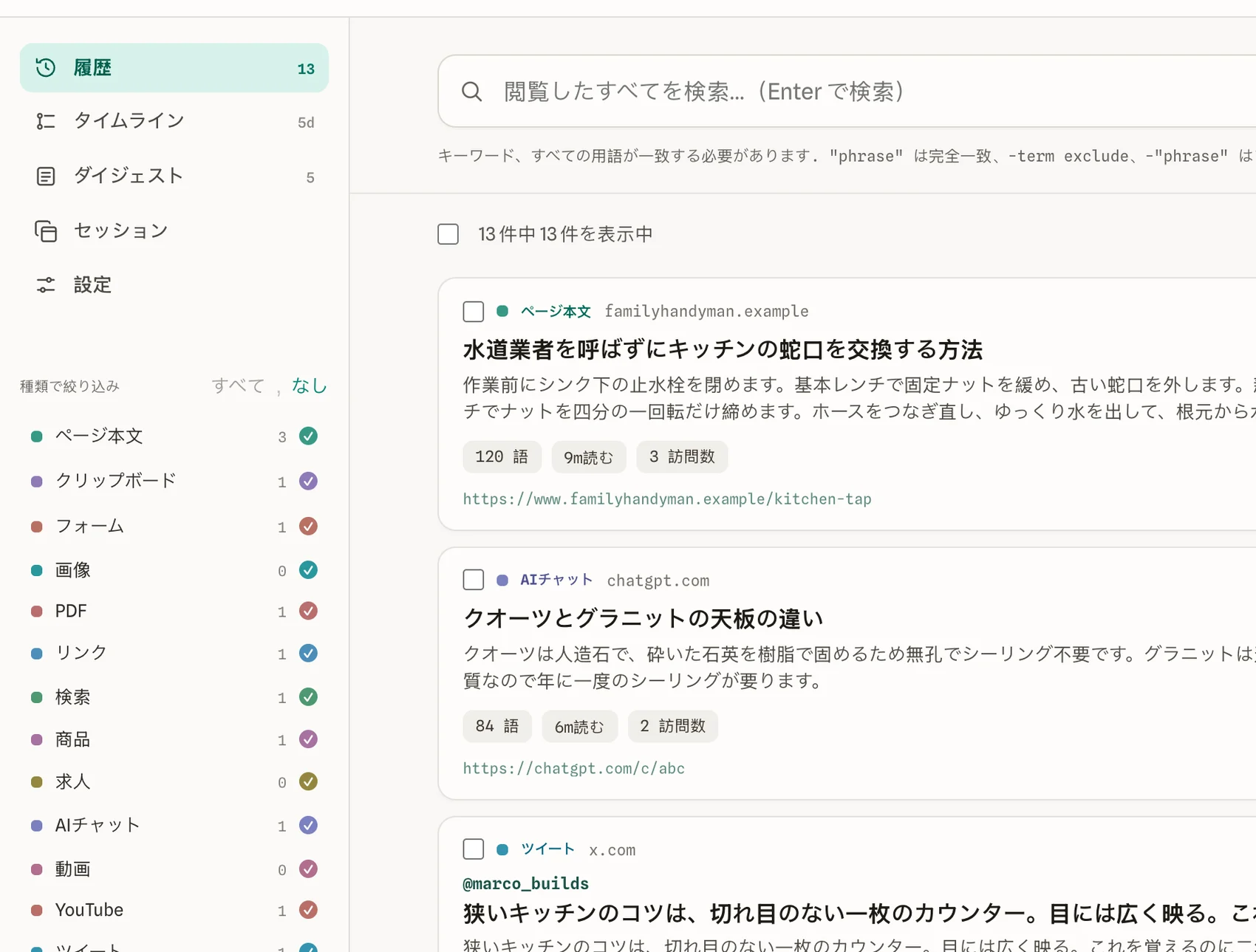The image size is (1256, 952).
Task: Open the ダイジェスト page
Action: point(174,177)
